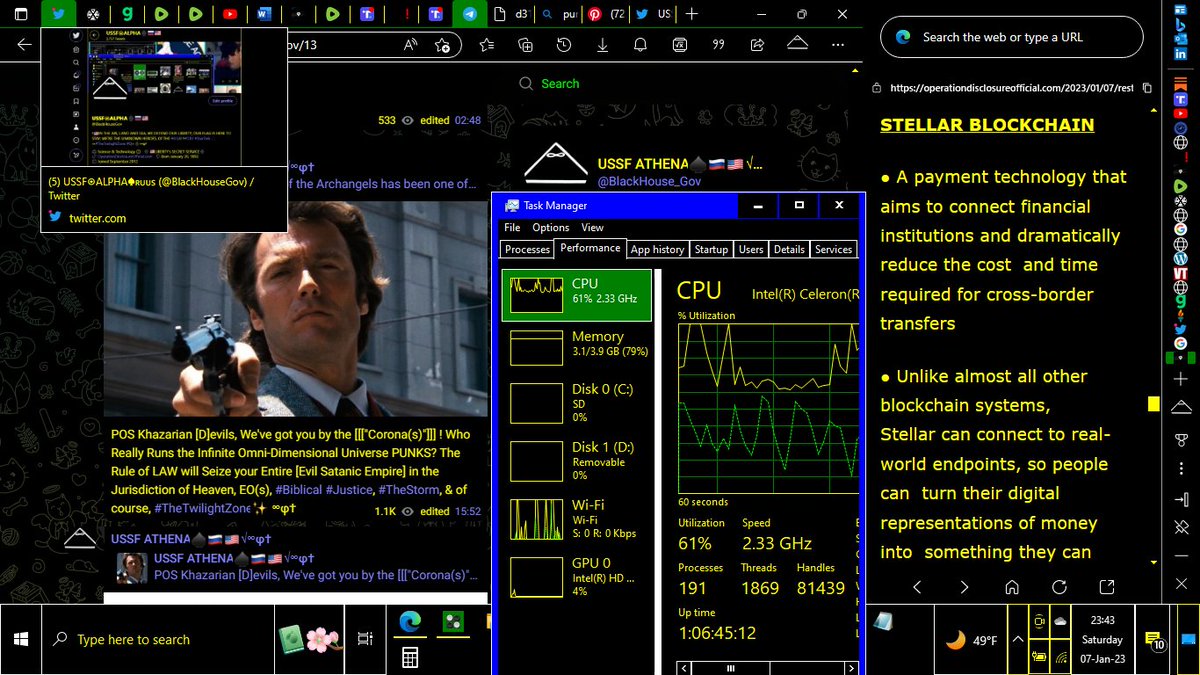Add a new browser tab
The width and height of the screenshot is (1200, 675).
[x=692, y=14]
